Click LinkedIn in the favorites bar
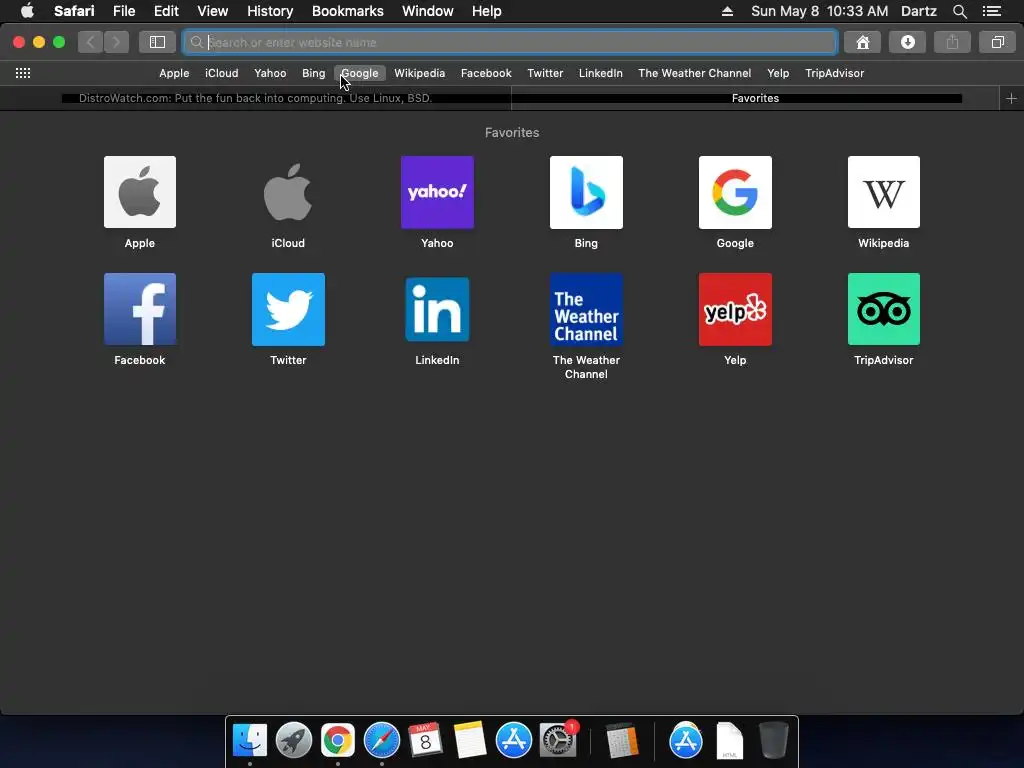The width and height of the screenshot is (1024, 768). click(600, 73)
